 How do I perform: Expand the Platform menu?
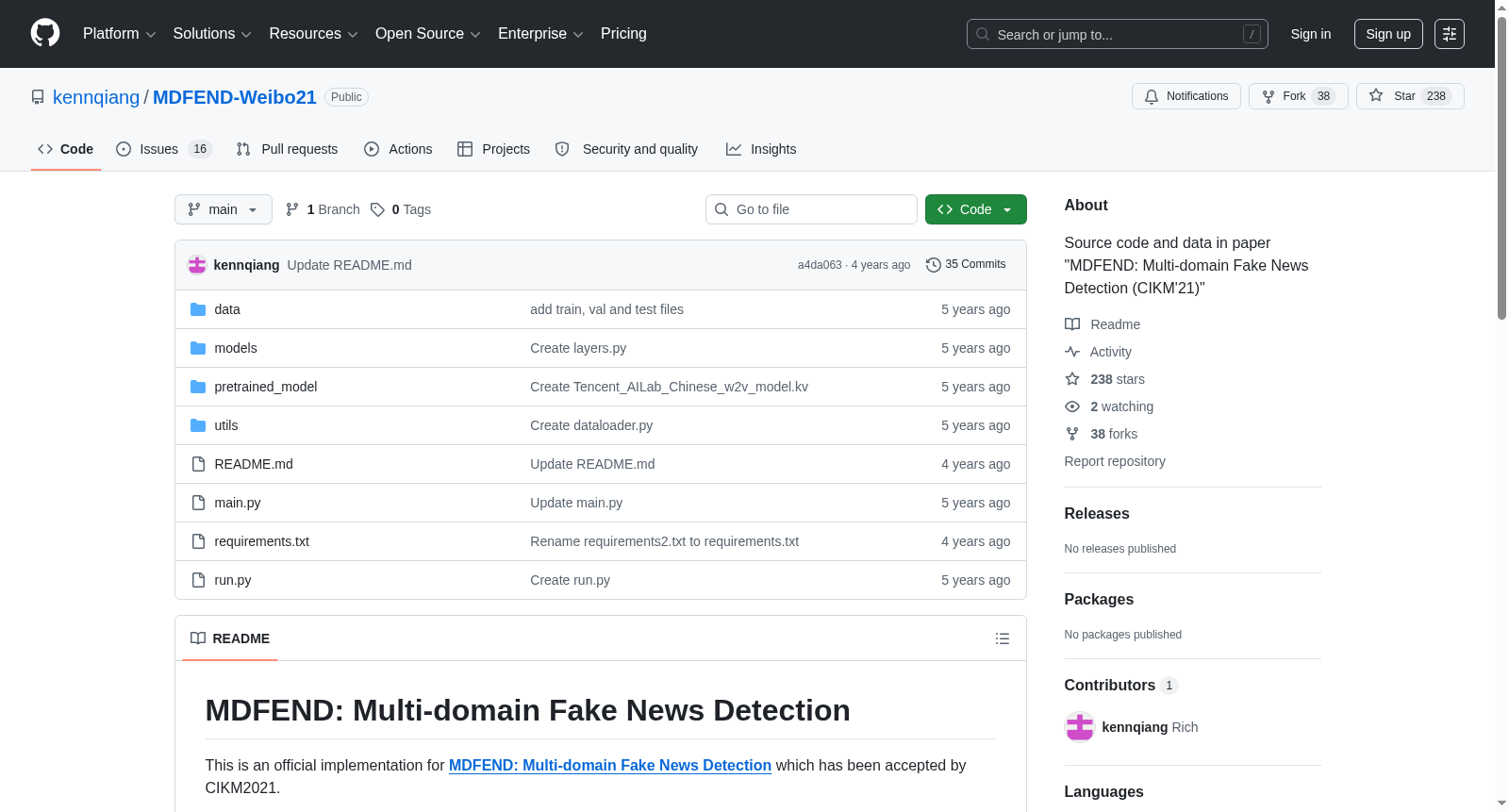[120, 34]
